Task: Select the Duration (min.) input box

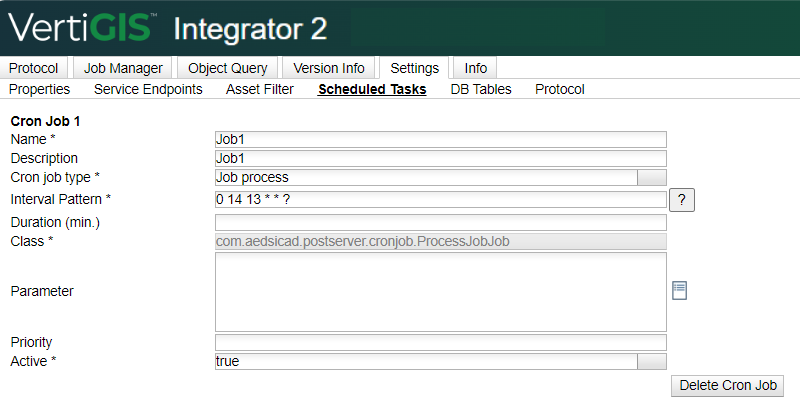Action: [441, 222]
